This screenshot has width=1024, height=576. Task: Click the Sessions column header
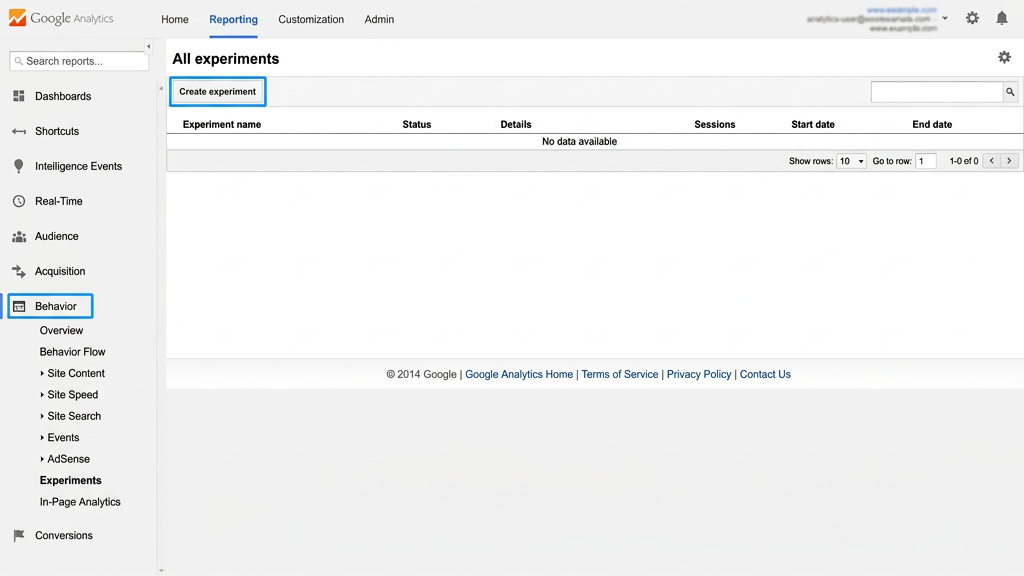point(714,125)
